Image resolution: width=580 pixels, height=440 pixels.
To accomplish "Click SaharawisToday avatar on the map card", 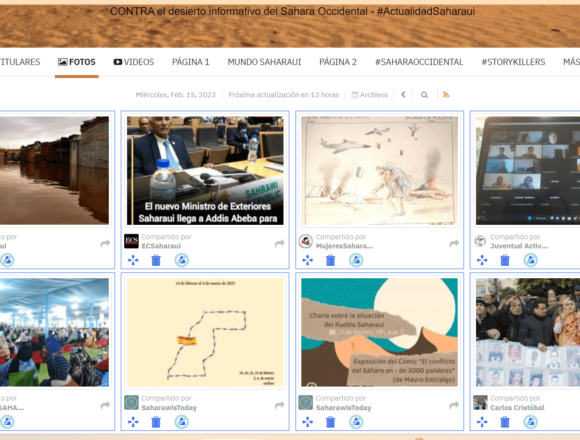I will pyautogui.click(x=131, y=403).
